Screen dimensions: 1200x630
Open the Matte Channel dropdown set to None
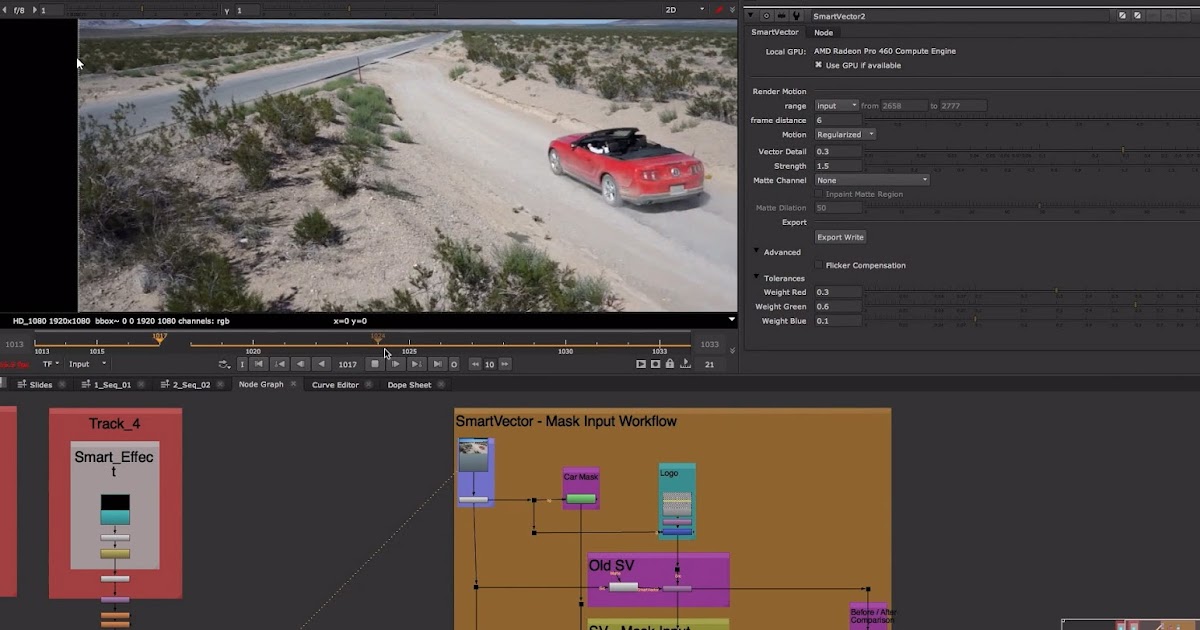(x=870, y=180)
